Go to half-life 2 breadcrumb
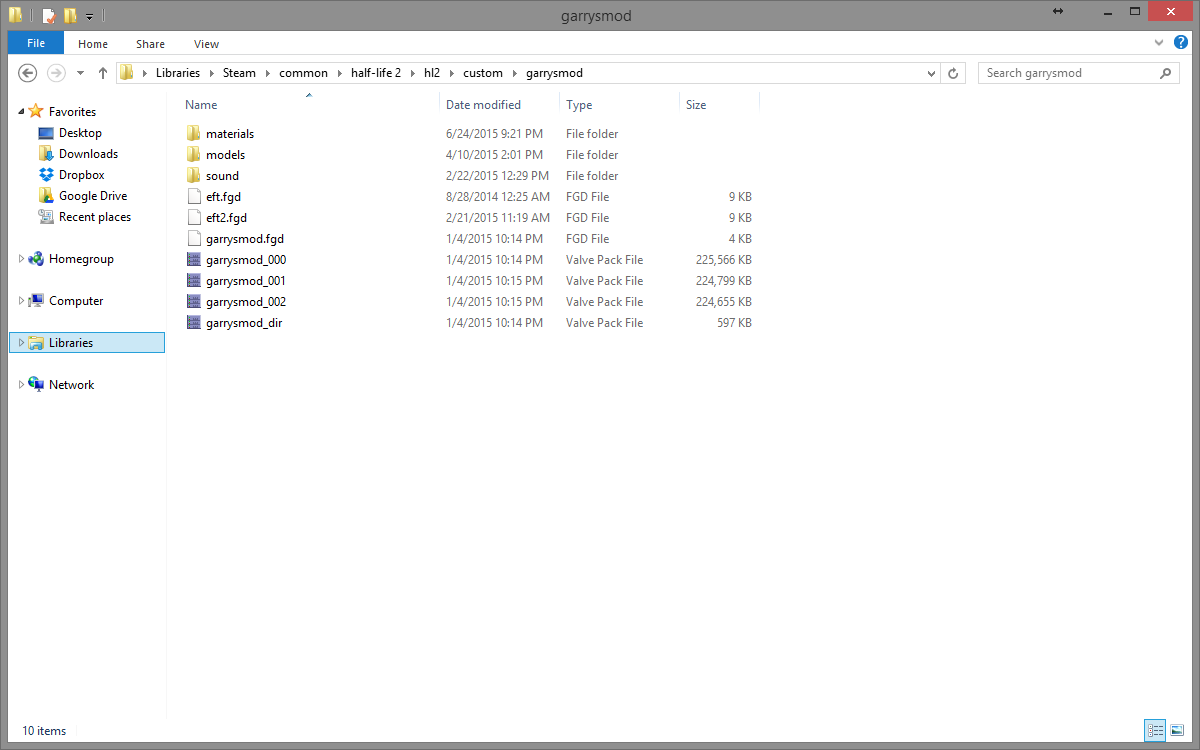The image size is (1200, 750). (x=376, y=73)
